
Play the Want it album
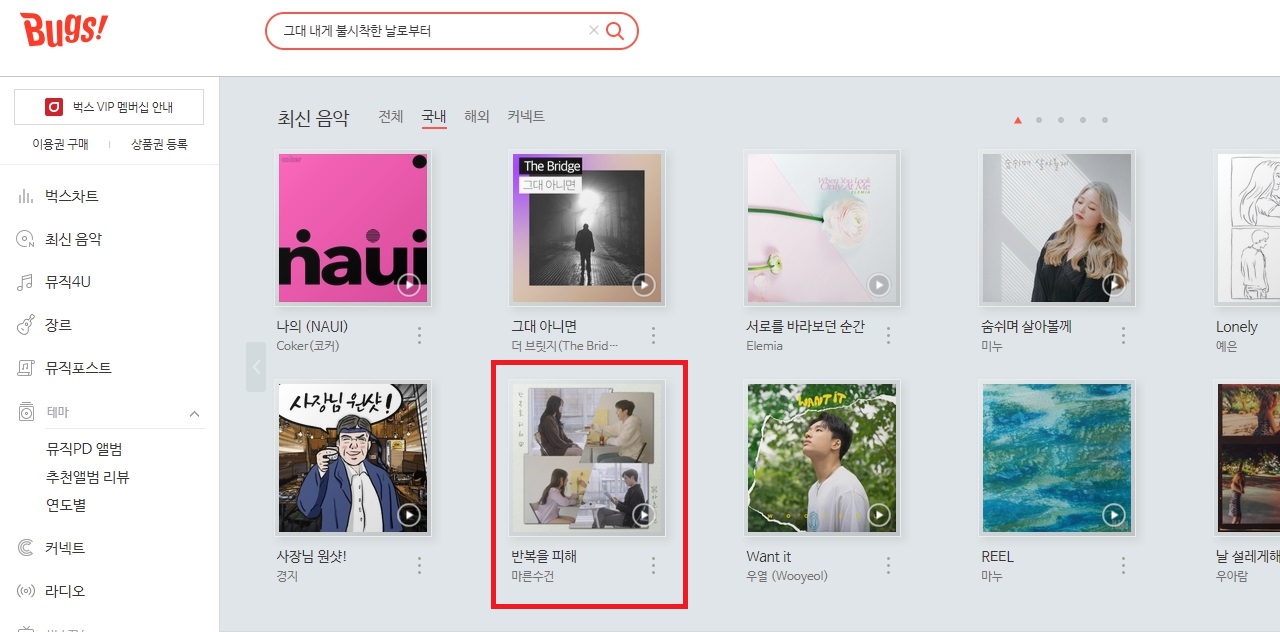tap(878, 515)
